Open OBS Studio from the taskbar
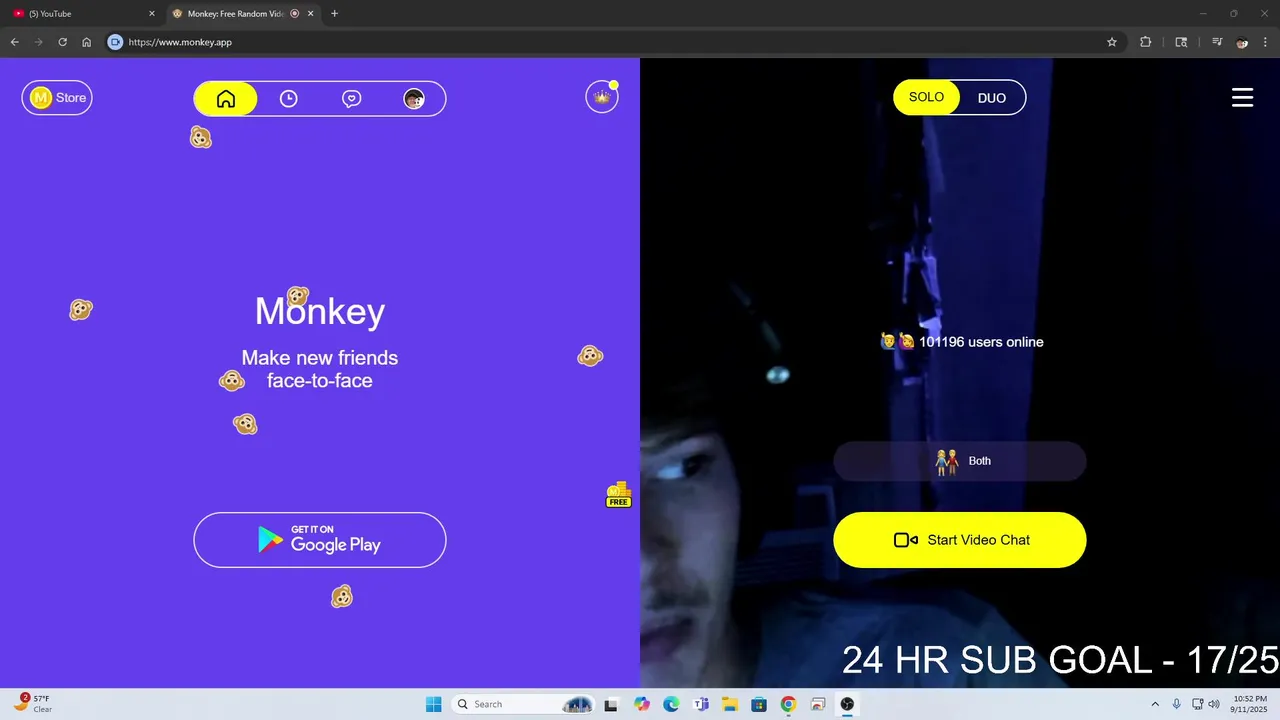The height and width of the screenshot is (720, 1280). point(847,704)
